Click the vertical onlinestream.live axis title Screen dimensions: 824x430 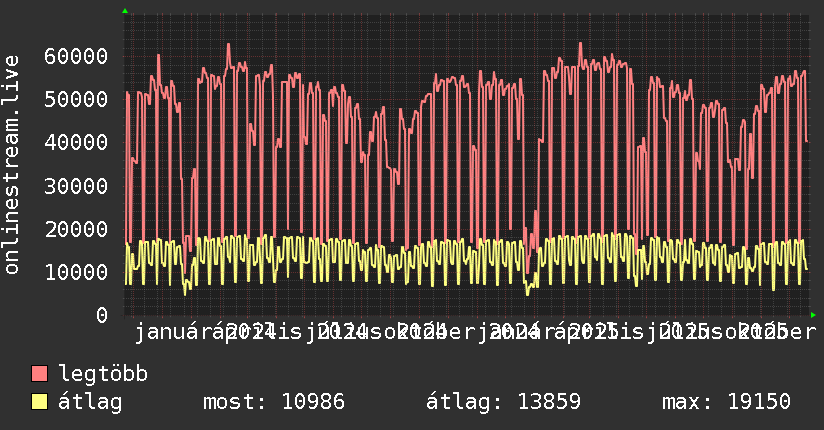tap(12, 166)
